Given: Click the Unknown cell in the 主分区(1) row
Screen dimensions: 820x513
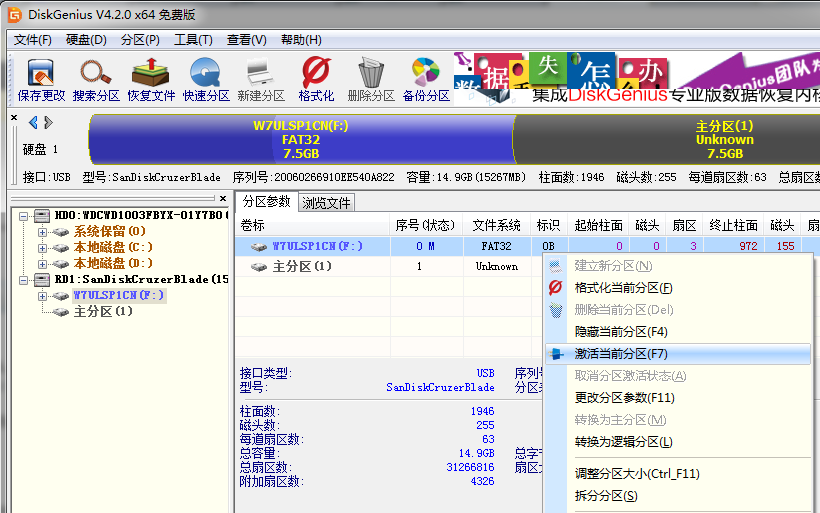Looking at the screenshot, I should (496, 267).
